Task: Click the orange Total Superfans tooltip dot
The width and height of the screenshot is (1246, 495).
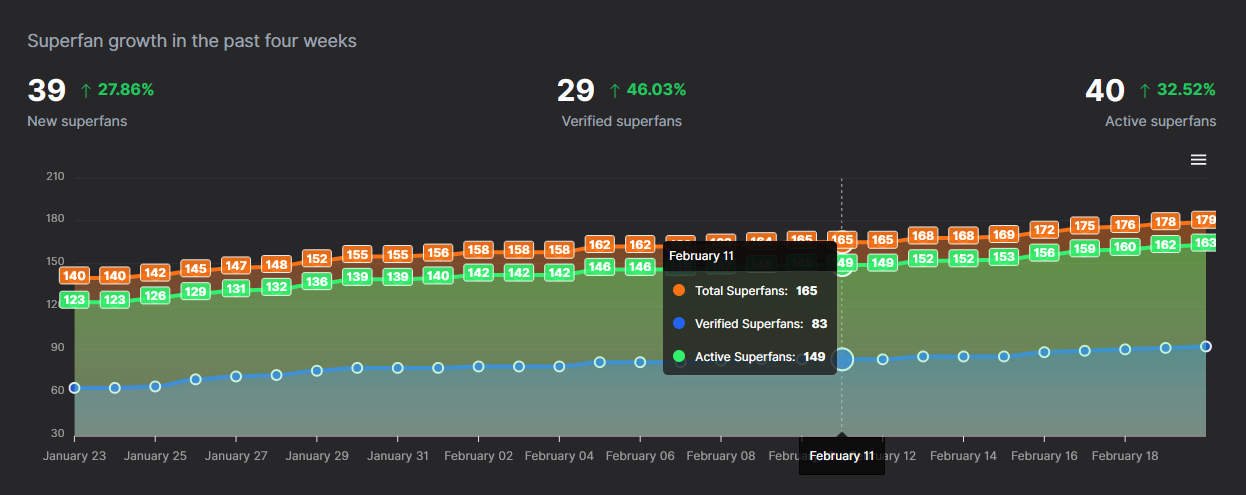Action: tap(680, 290)
